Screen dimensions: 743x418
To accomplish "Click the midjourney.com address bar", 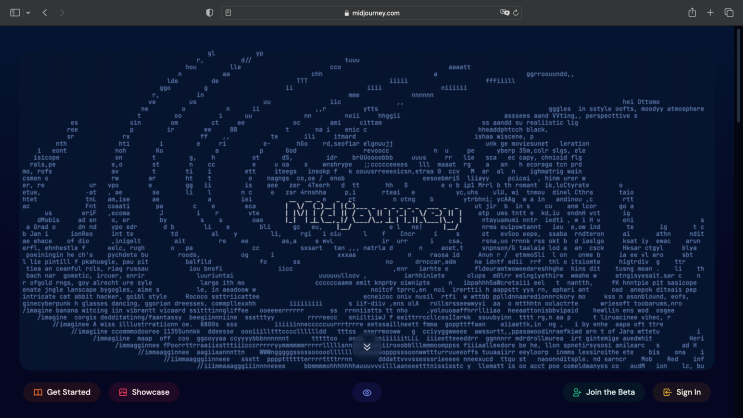I will [x=372, y=13].
